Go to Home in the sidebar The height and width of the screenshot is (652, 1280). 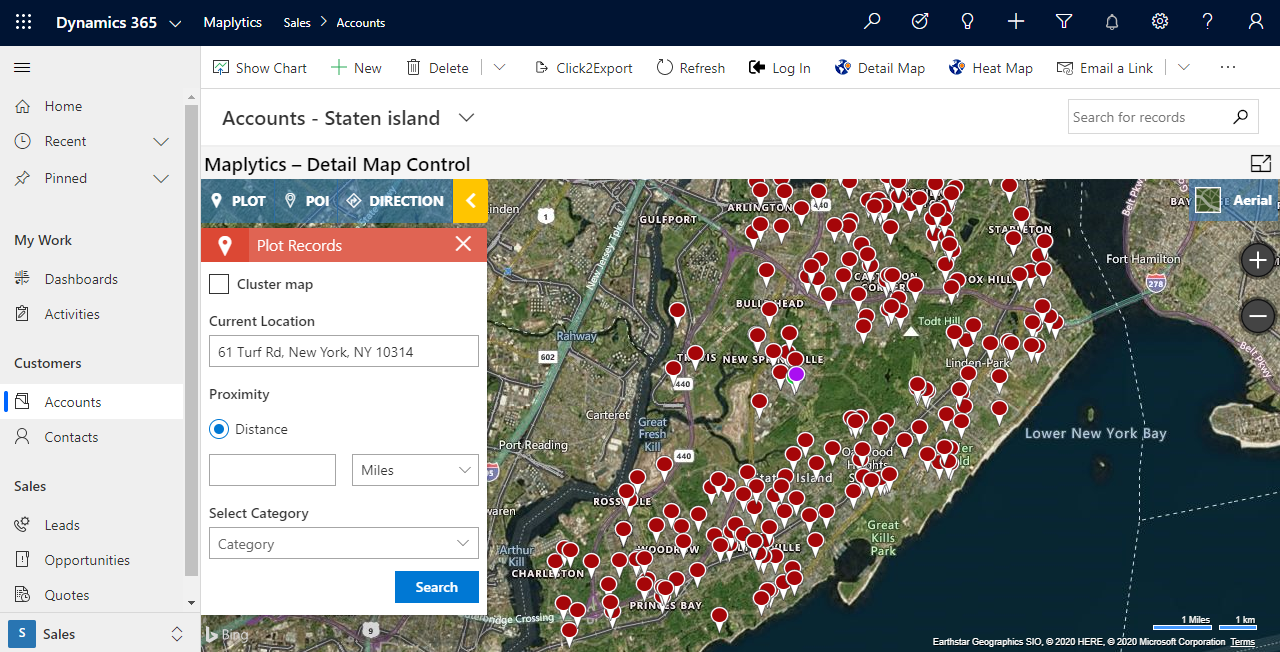[63, 106]
